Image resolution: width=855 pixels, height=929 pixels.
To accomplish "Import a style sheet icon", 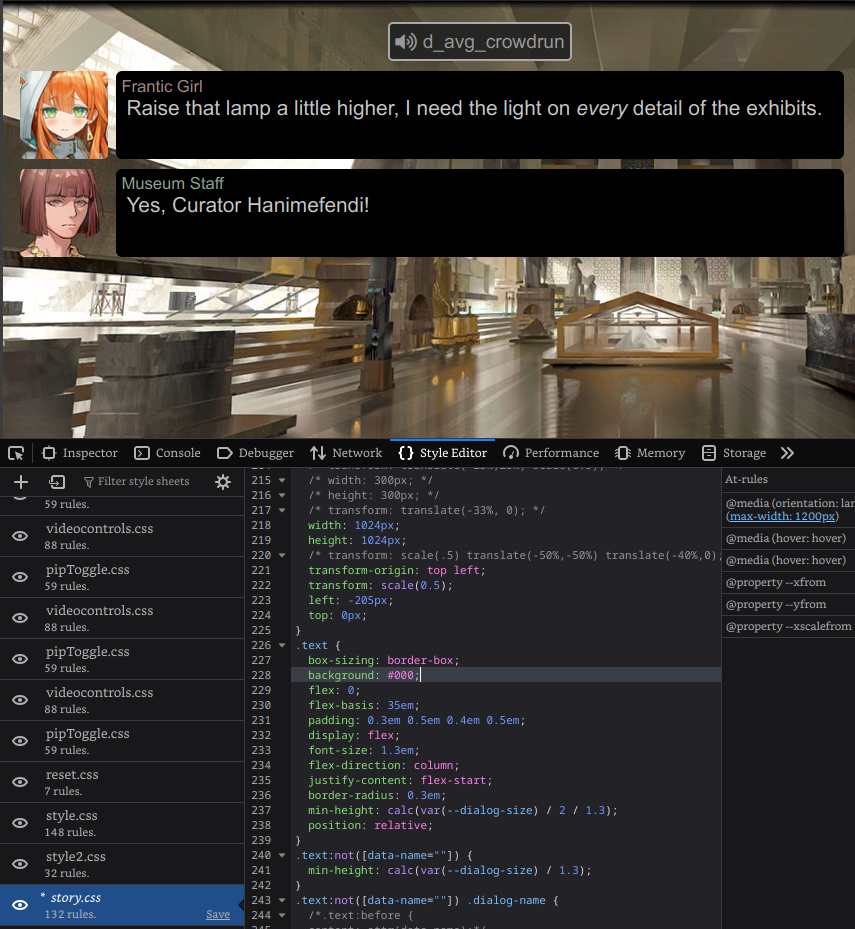I will [57, 482].
